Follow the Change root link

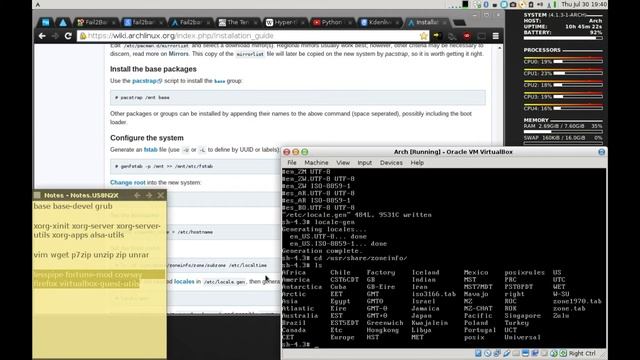point(128,182)
